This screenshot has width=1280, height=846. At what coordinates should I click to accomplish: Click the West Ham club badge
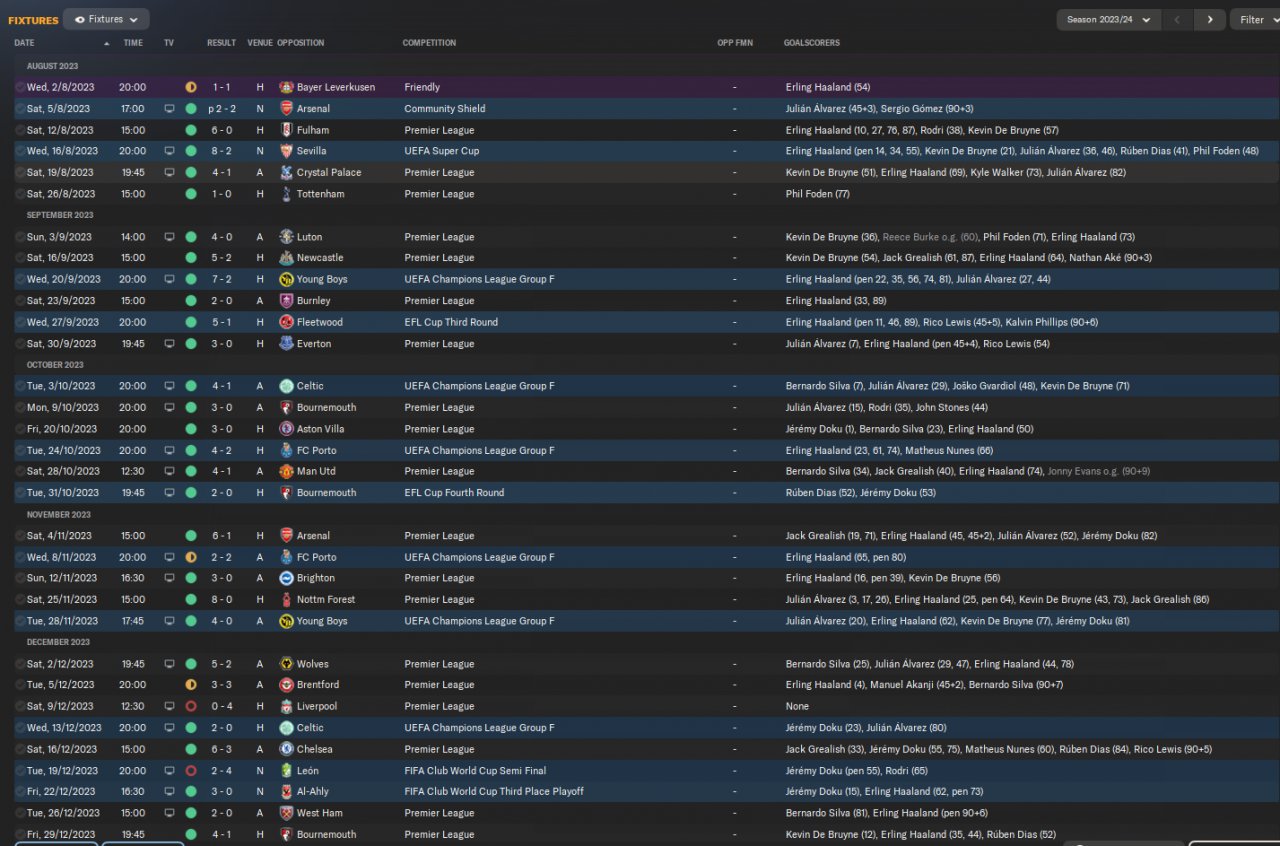tap(286, 813)
